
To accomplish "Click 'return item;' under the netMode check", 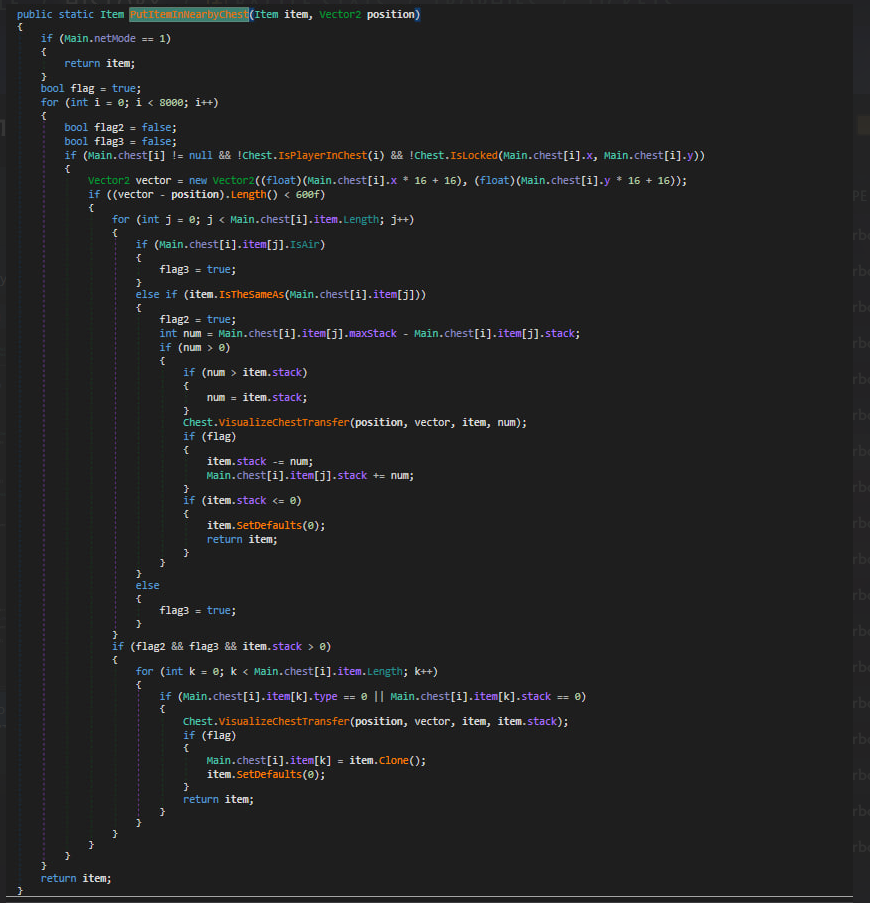I will tap(100, 63).
